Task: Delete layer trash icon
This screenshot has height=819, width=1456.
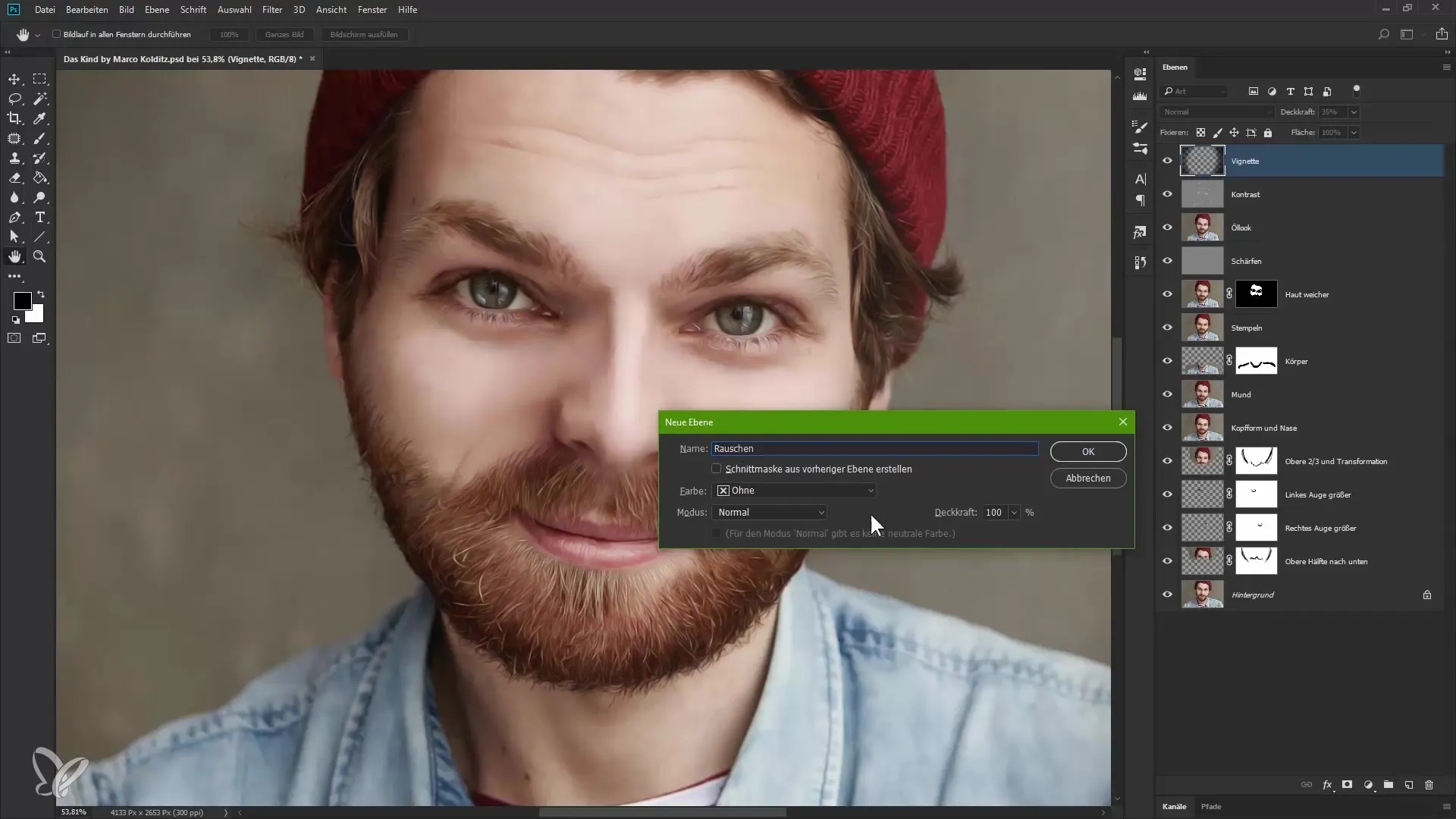Action: 1429,785
